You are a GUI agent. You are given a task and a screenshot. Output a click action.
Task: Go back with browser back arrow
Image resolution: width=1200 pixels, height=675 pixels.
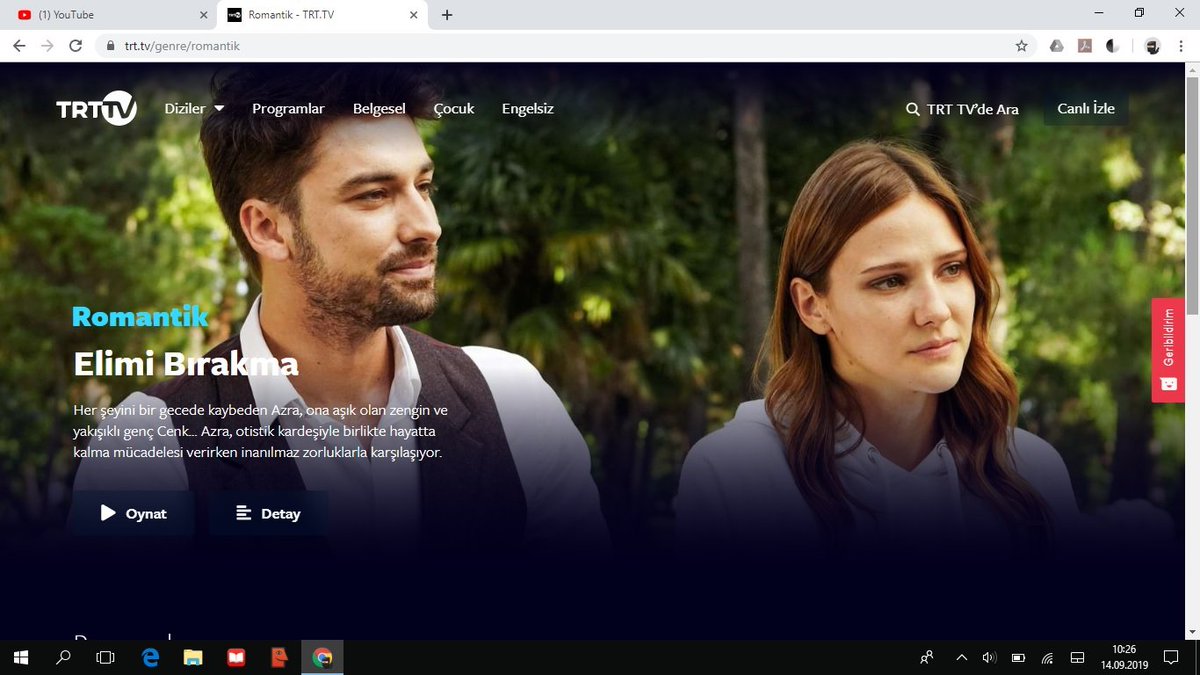(19, 45)
